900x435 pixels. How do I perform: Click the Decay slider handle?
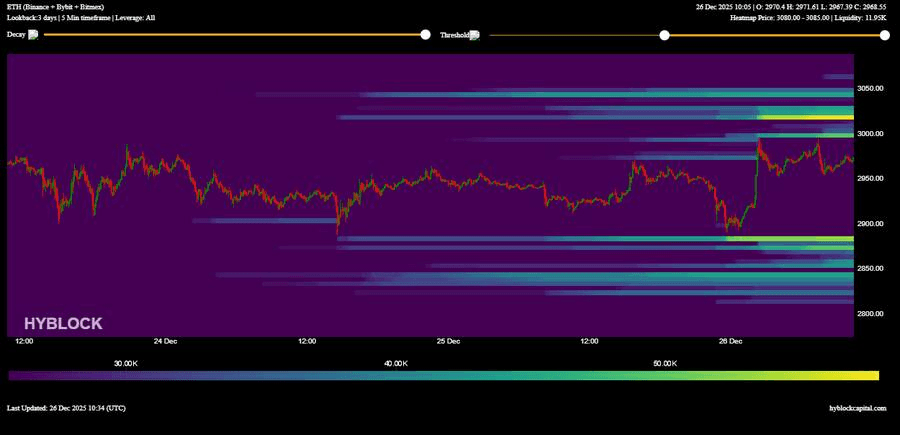tap(425, 35)
